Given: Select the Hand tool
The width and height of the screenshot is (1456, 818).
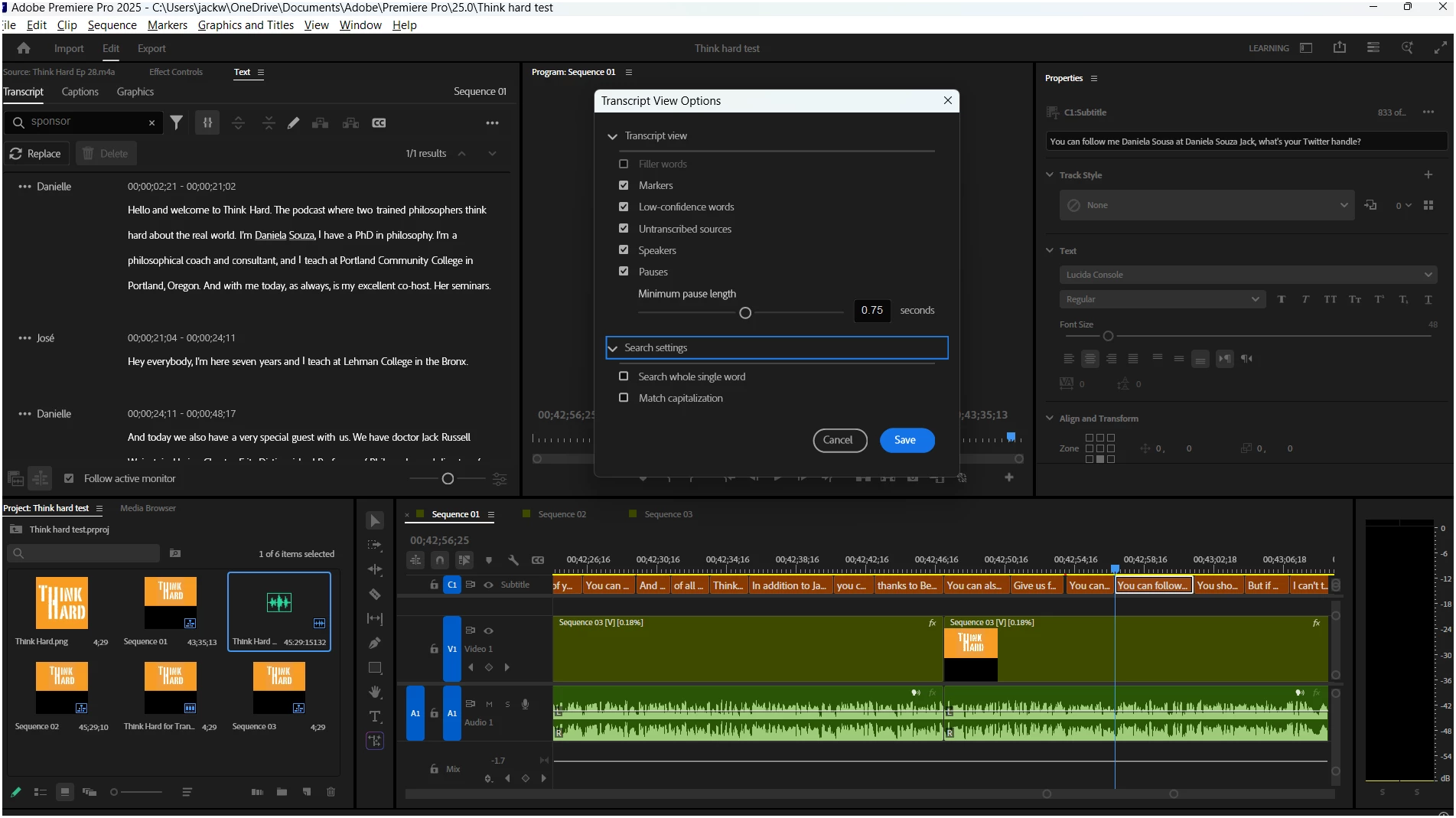Looking at the screenshot, I should click(375, 692).
